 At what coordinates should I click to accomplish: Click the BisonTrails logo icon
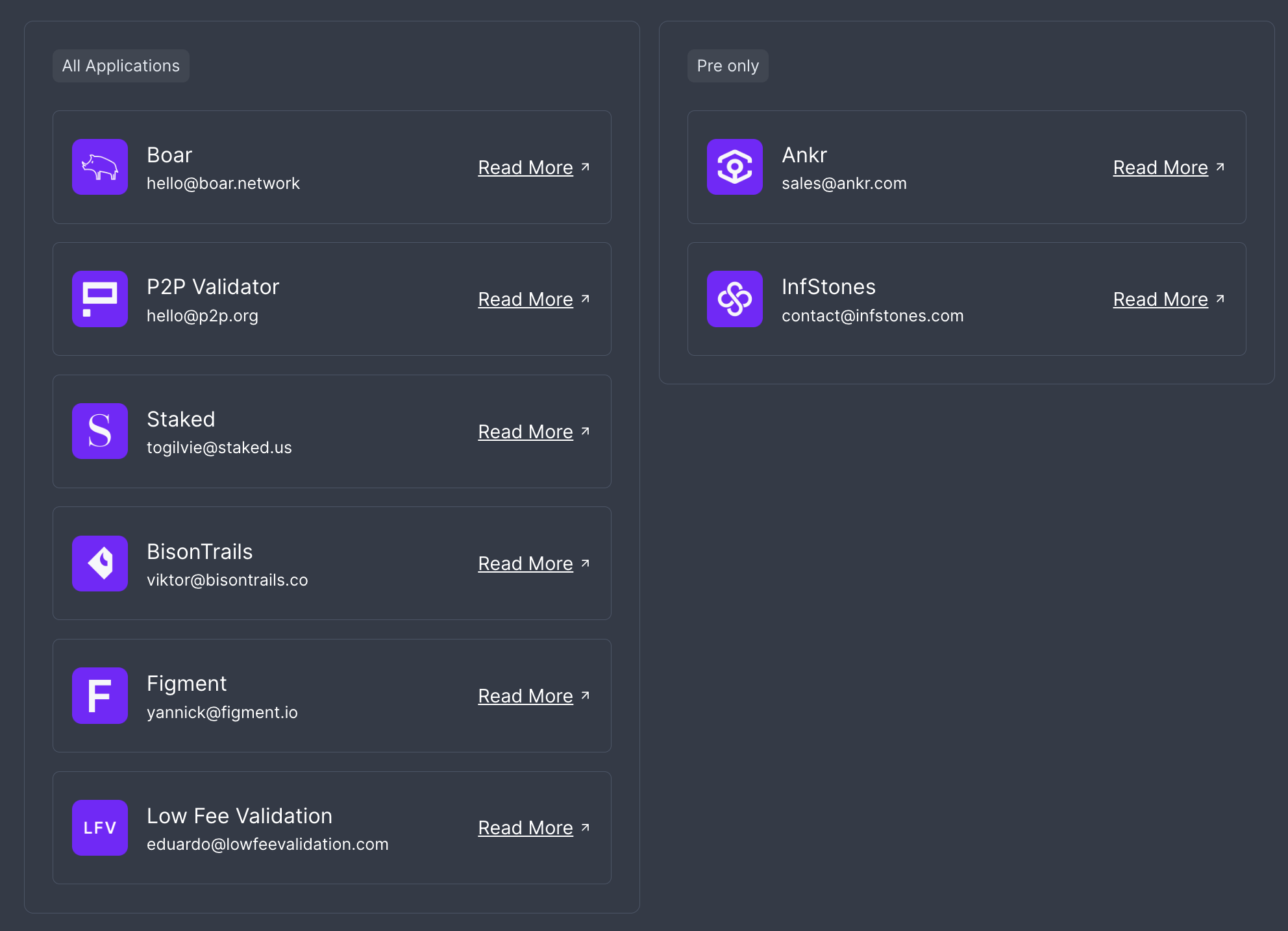coord(99,564)
